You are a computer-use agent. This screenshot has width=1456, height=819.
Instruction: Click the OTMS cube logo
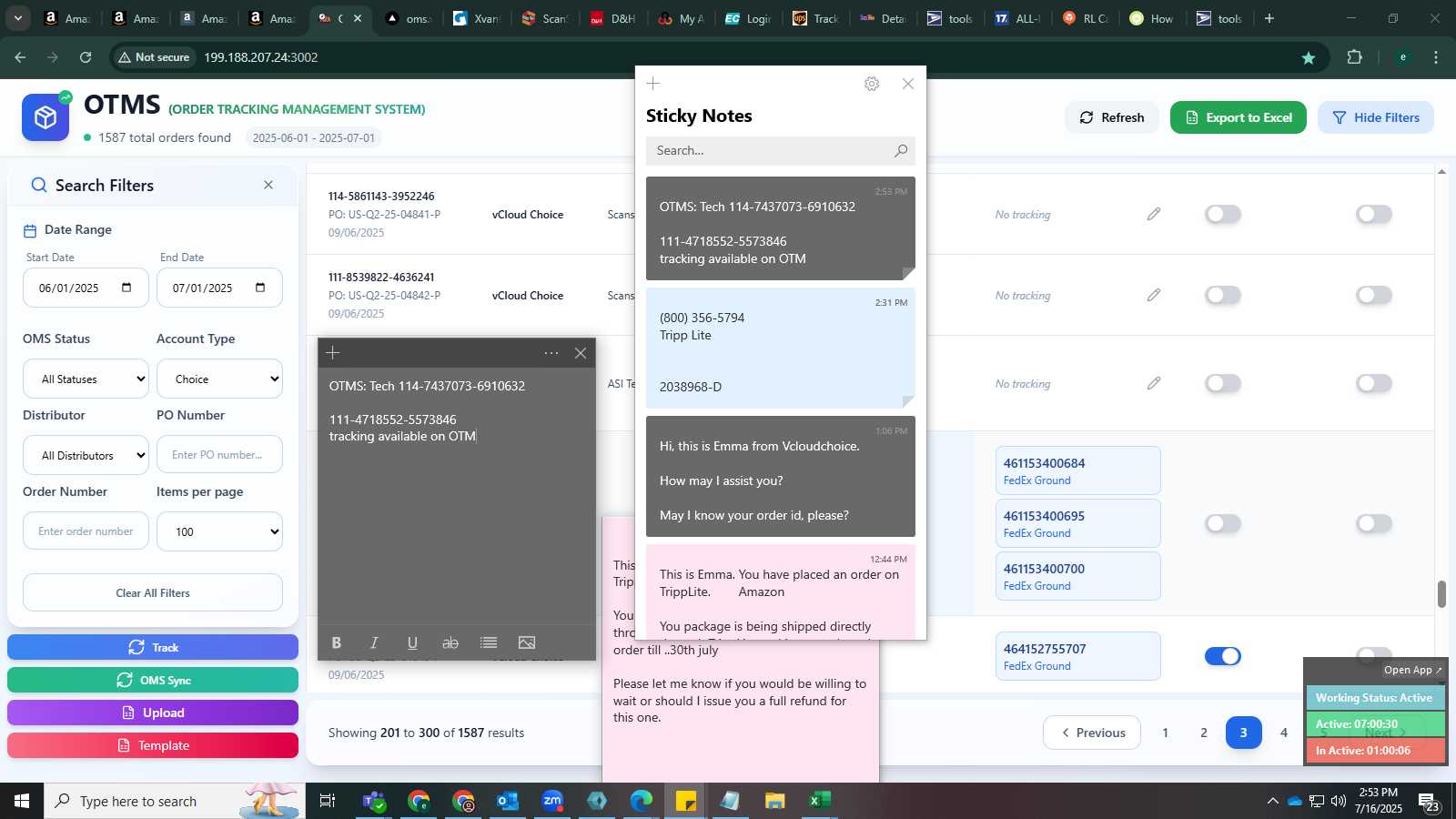(x=45, y=117)
